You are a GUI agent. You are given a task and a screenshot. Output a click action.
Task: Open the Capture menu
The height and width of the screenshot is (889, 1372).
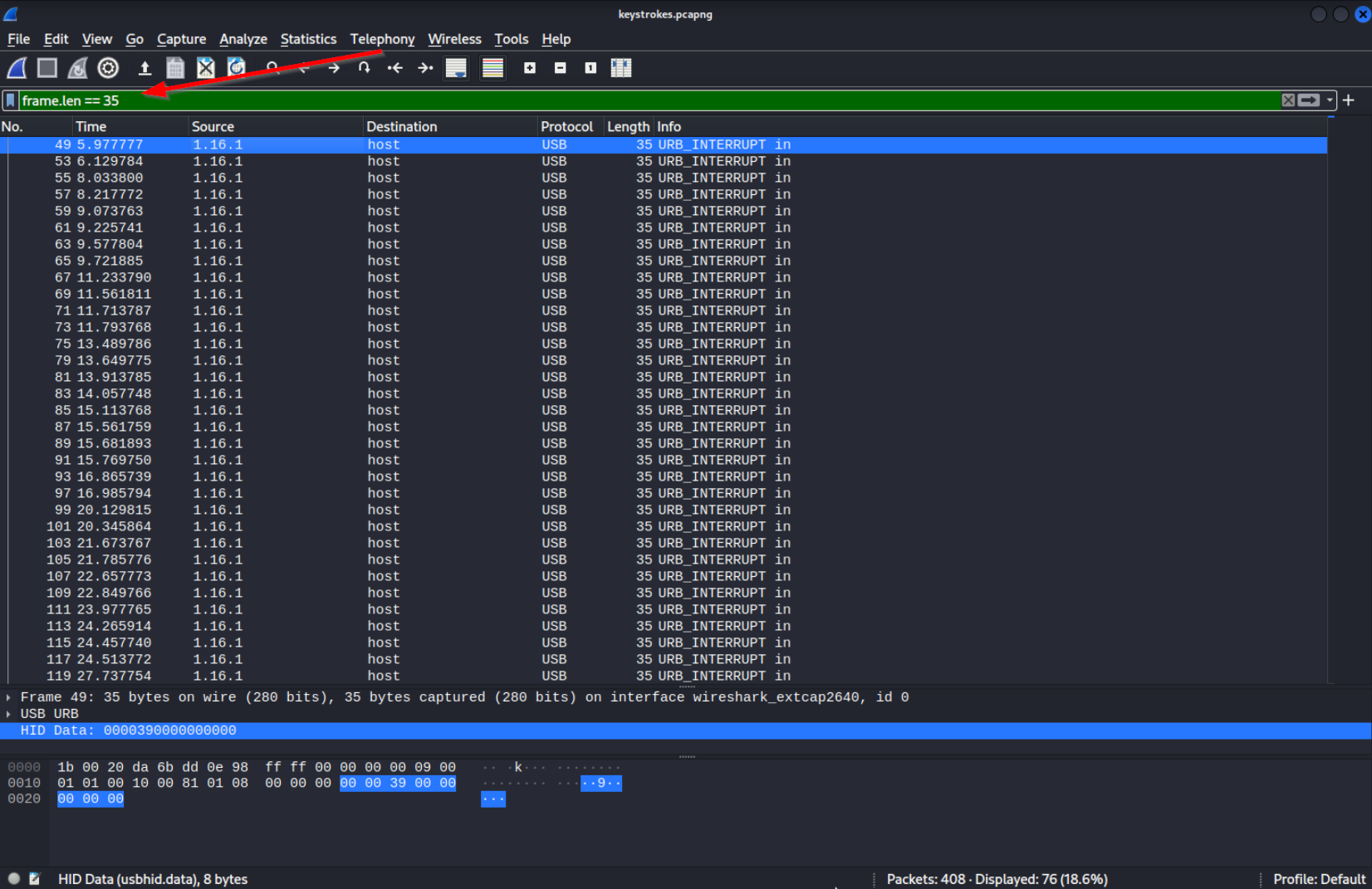[181, 39]
